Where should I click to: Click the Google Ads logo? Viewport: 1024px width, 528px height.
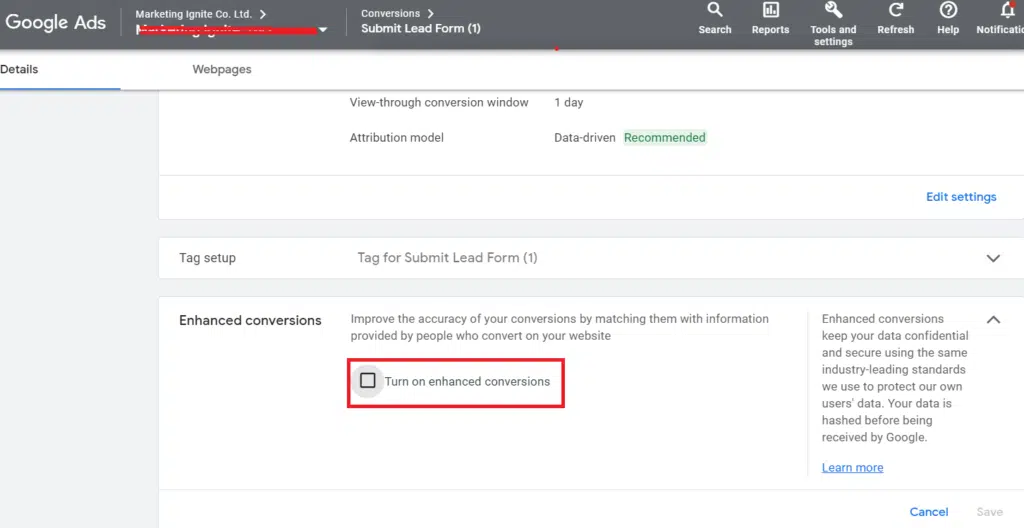point(56,23)
